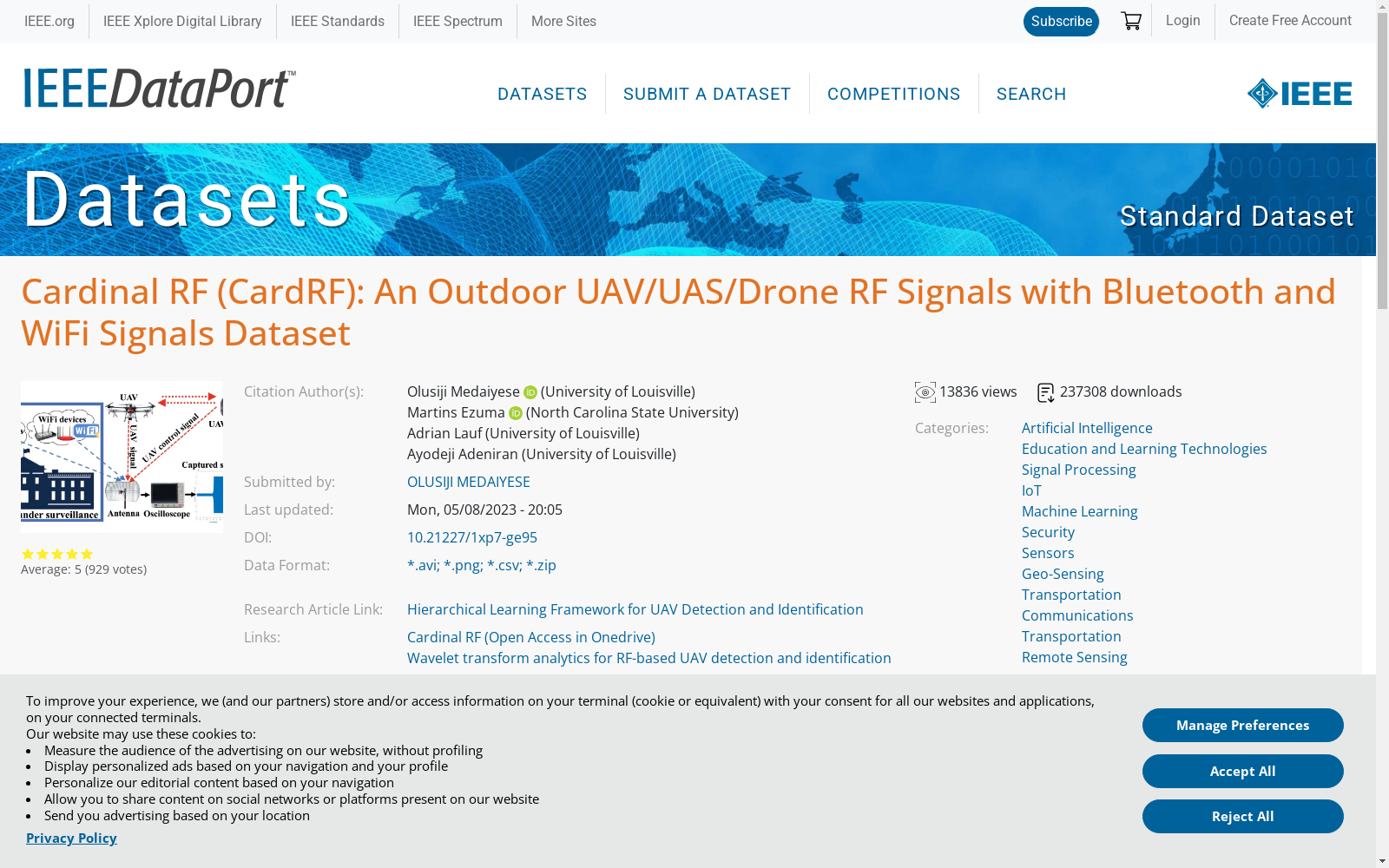Open submitter OLUSIJI MEDAIYESE profile link

click(469, 482)
